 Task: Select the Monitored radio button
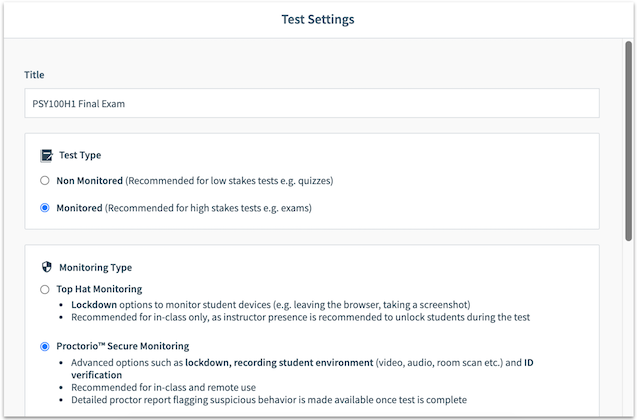pyautogui.click(x=45, y=208)
